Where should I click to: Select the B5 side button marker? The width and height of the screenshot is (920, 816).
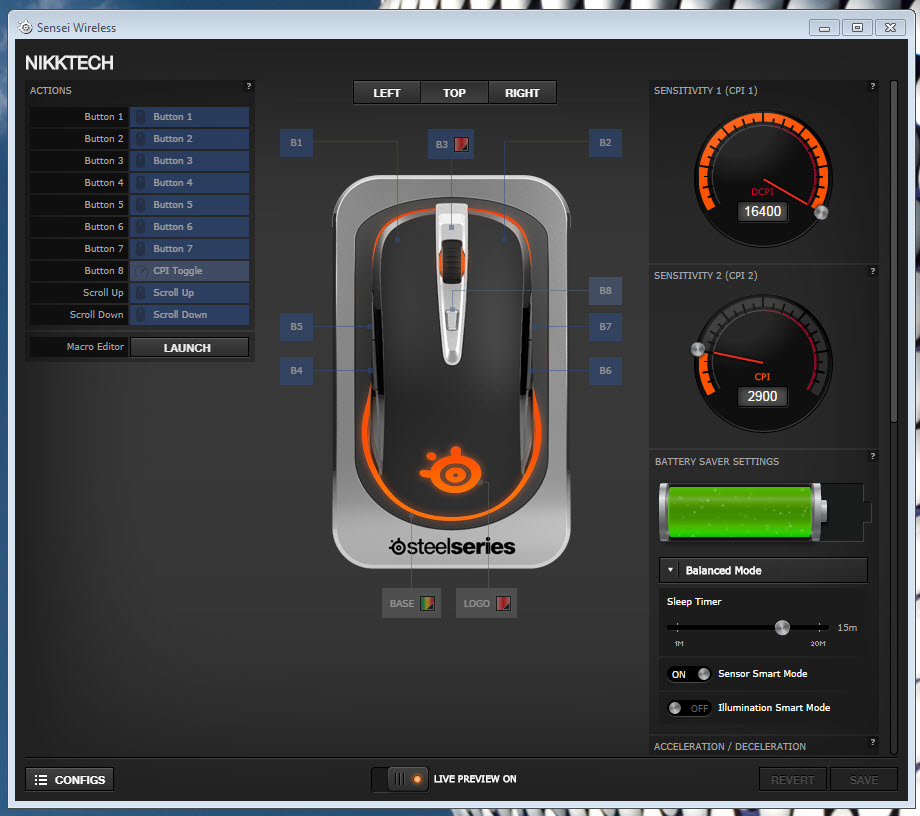click(296, 327)
